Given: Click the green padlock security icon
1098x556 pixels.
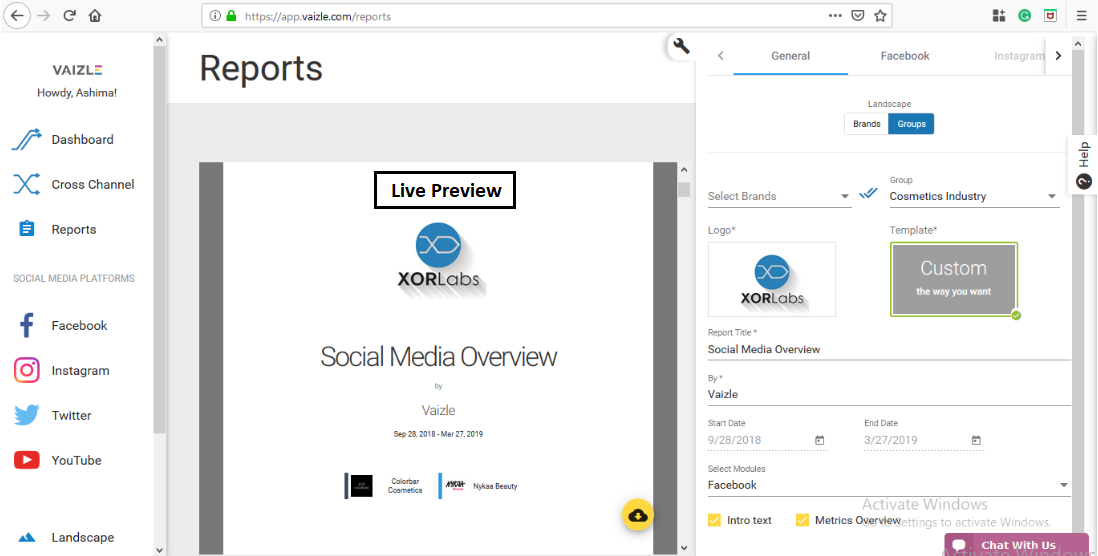Looking at the screenshot, I should [231, 15].
